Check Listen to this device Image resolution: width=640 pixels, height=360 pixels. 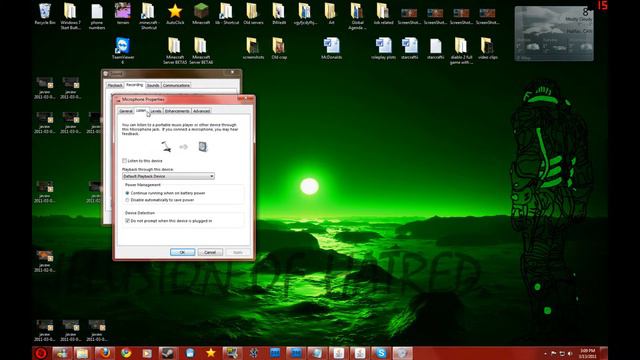pyautogui.click(x=124, y=161)
